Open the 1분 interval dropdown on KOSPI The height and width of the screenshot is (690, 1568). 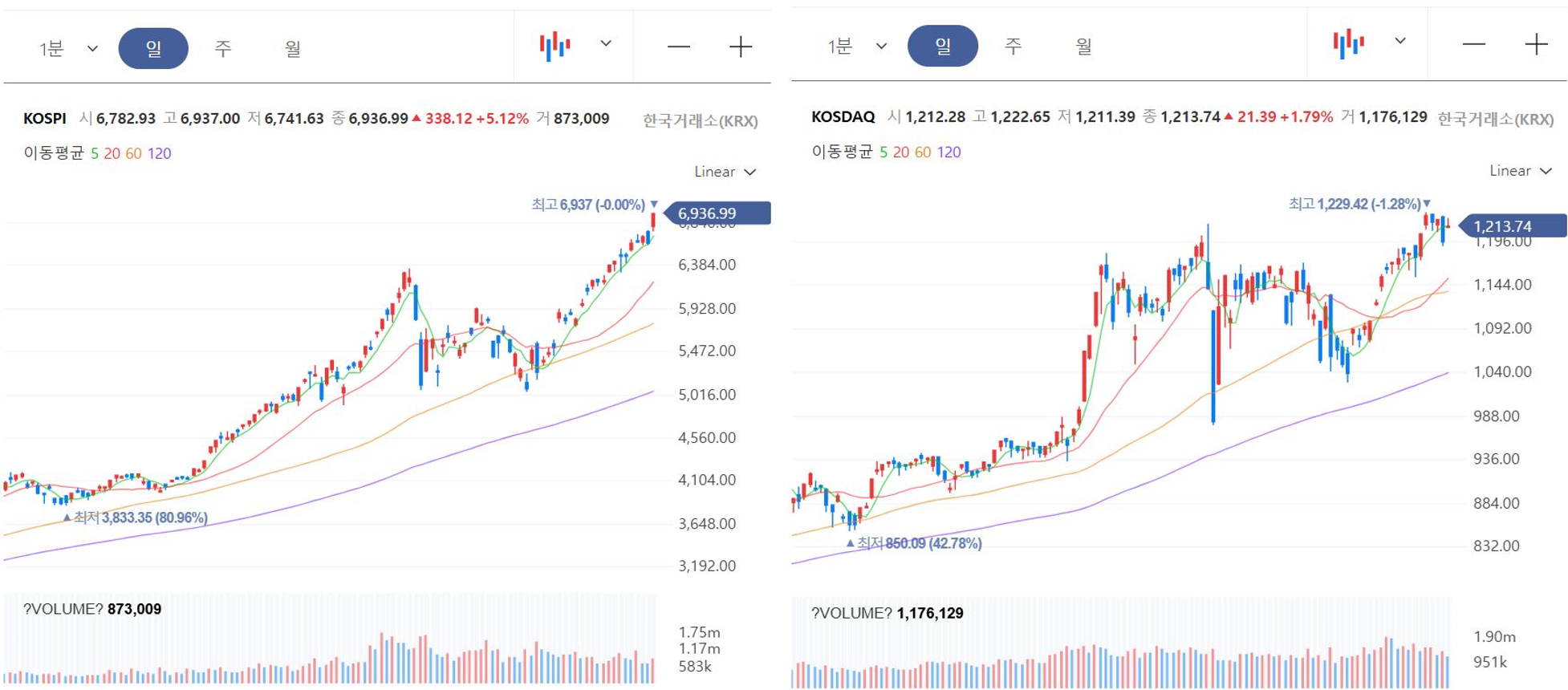tap(68, 49)
